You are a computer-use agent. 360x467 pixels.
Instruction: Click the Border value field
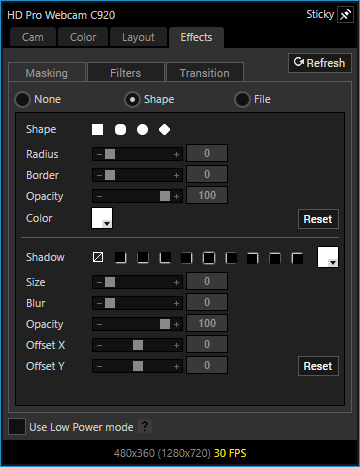[207, 174]
